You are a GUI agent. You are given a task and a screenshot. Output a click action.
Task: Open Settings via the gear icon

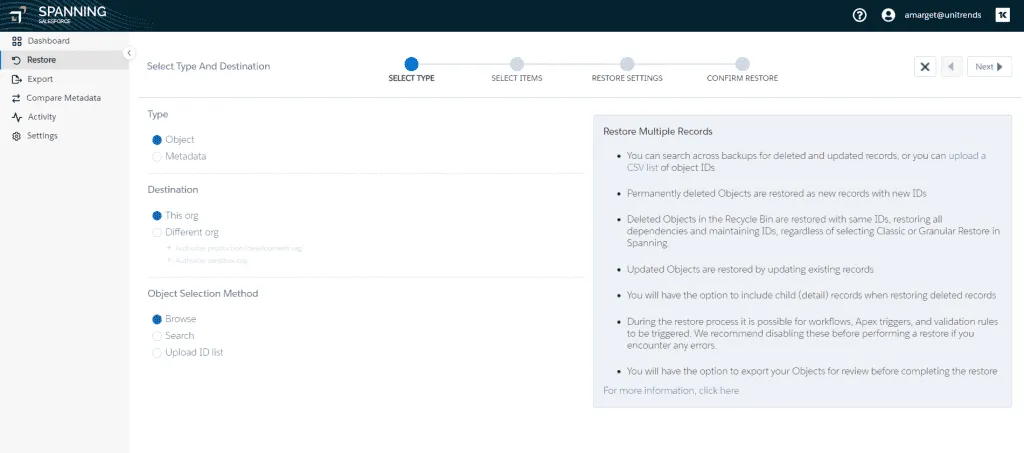17,136
